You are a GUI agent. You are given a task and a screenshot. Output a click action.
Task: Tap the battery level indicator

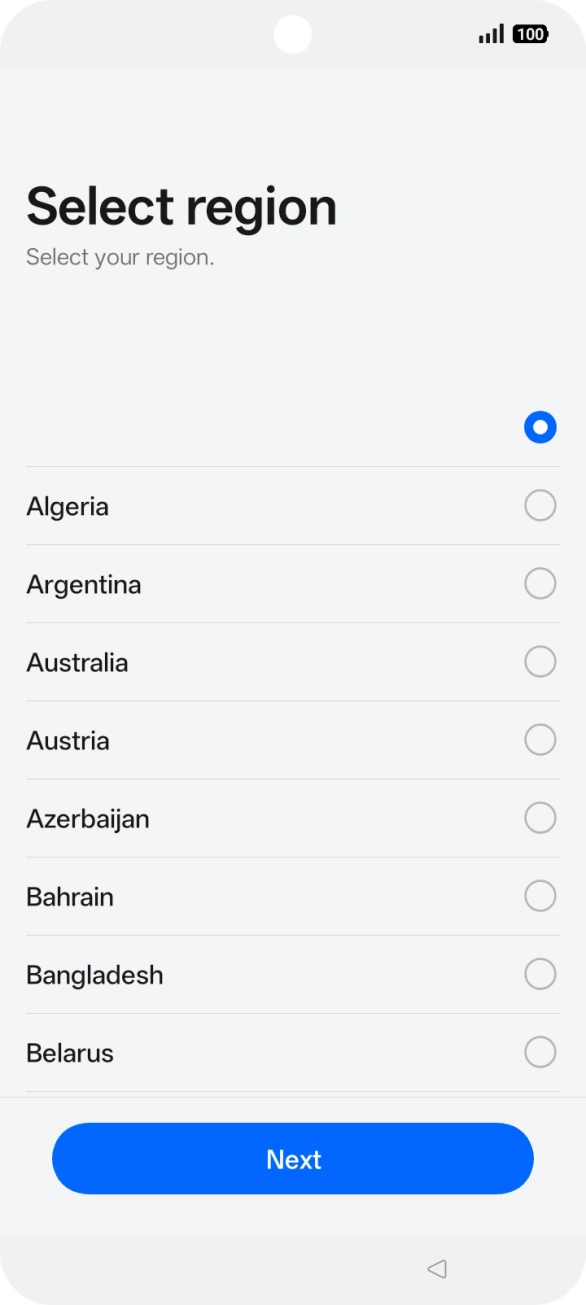[531, 33]
